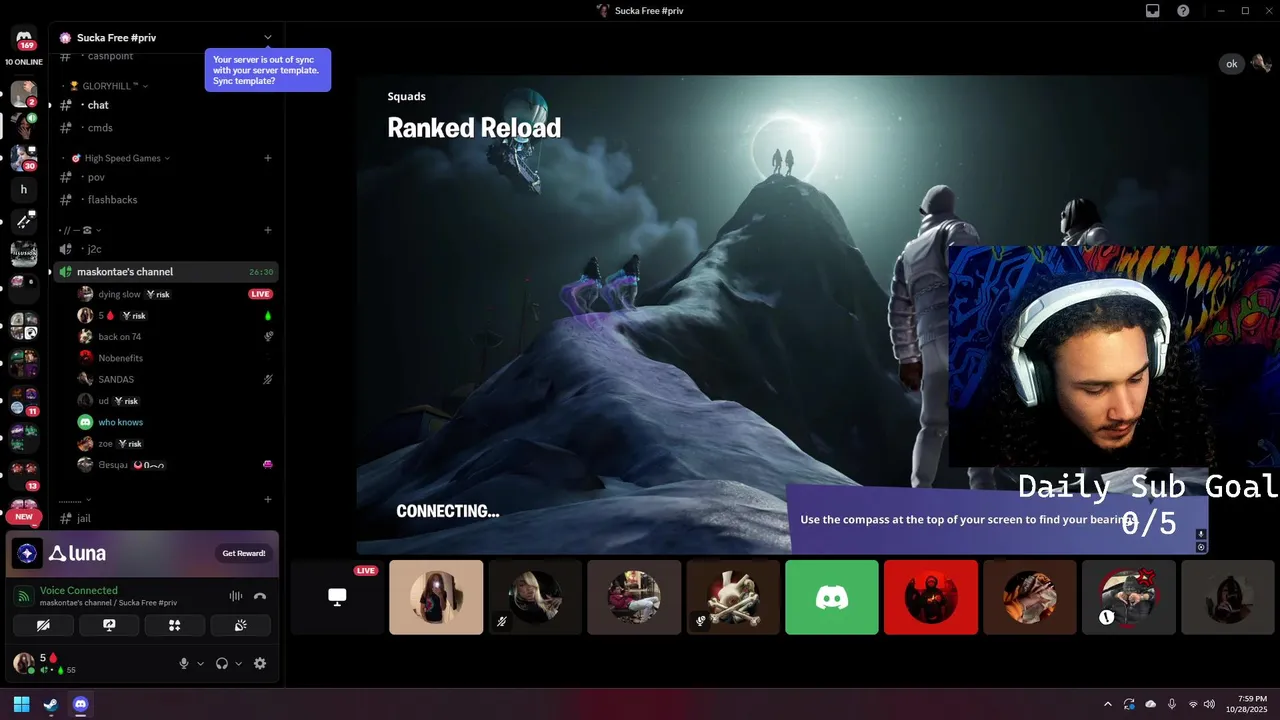Click the Sync template notification bubble
The height and width of the screenshot is (720, 1280).
tap(268, 70)
